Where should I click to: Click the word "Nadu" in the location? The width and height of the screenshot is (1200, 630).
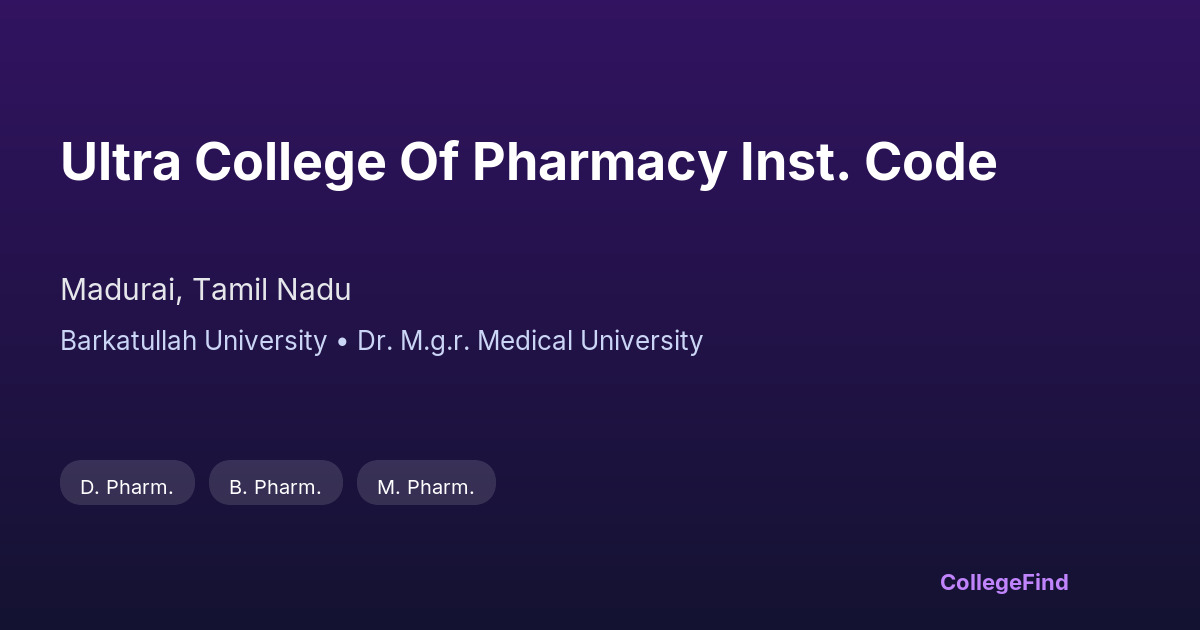pos(314,290)
